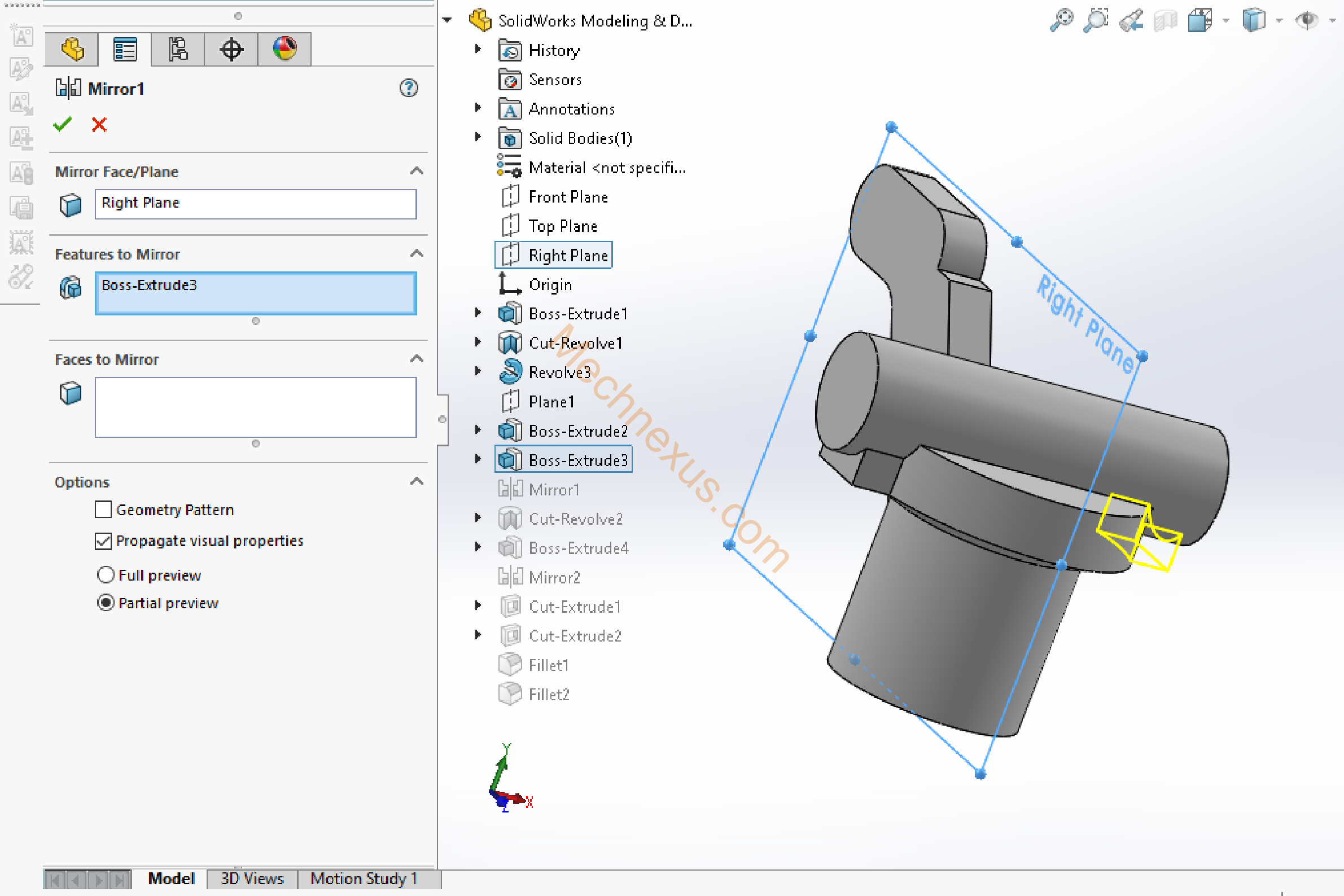This screenshot has width=1344, height=896.
Task: Click the Zoom to Fit magnifier icon
Action: [1062, 20]
